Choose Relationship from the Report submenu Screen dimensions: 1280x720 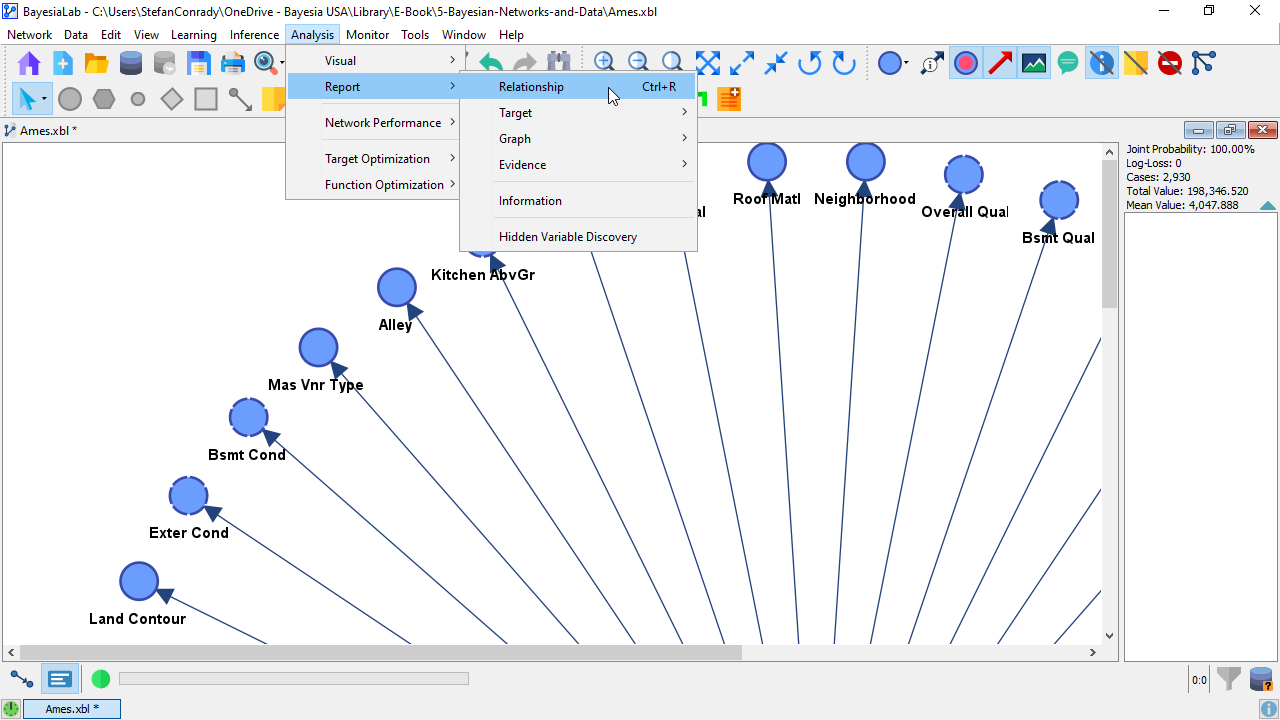click(531, 87)
